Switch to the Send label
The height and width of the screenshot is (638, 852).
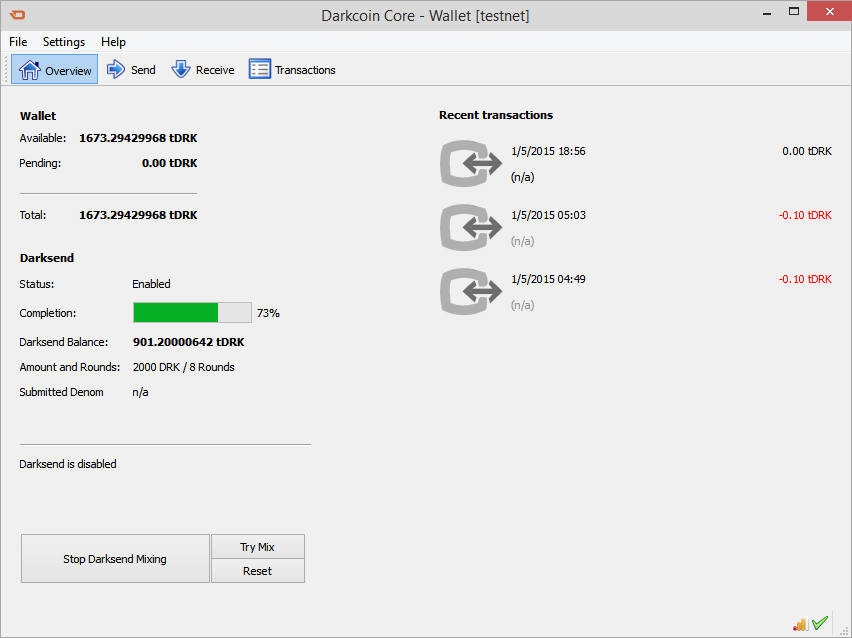(143, 70)
